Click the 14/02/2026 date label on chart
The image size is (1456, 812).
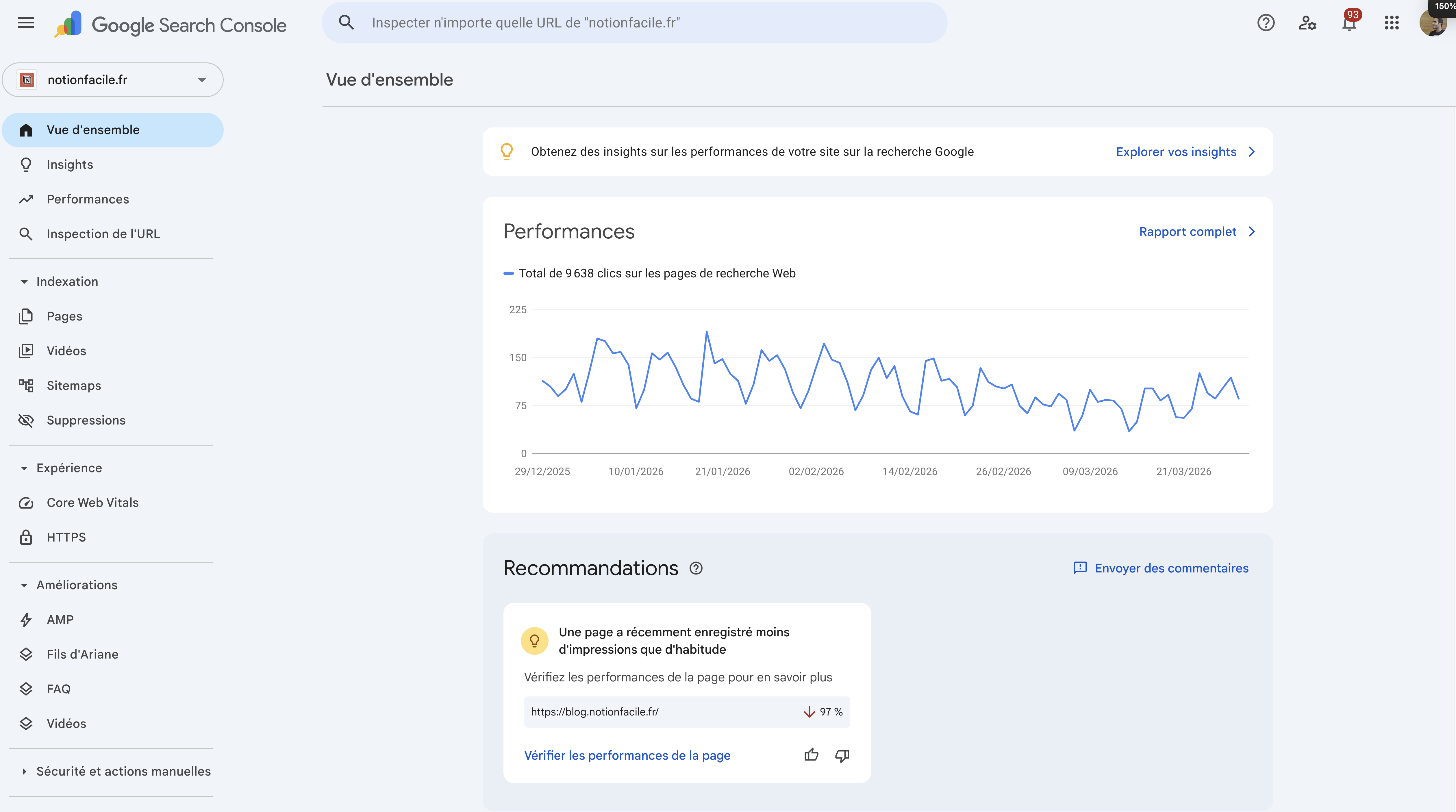[x=909, y=471]
